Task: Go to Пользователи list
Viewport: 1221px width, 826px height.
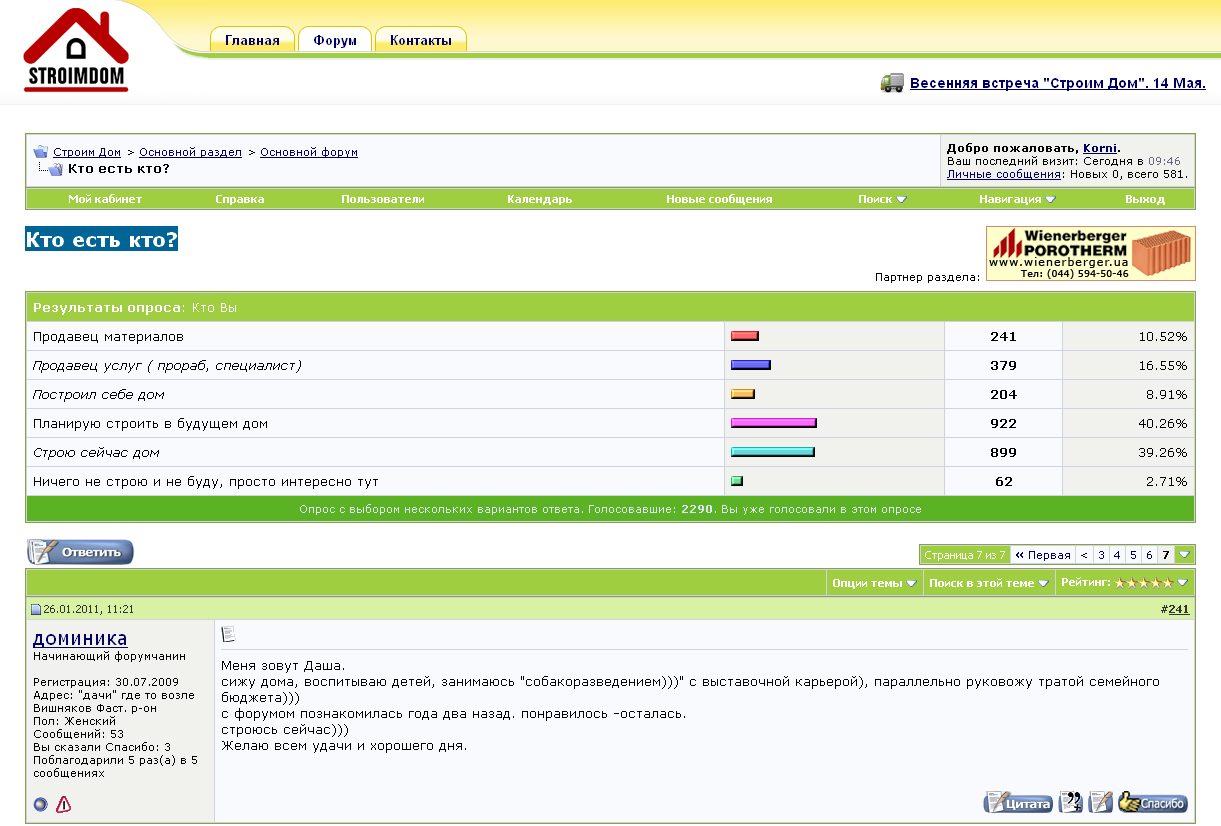Action: [x=383, y=199]
